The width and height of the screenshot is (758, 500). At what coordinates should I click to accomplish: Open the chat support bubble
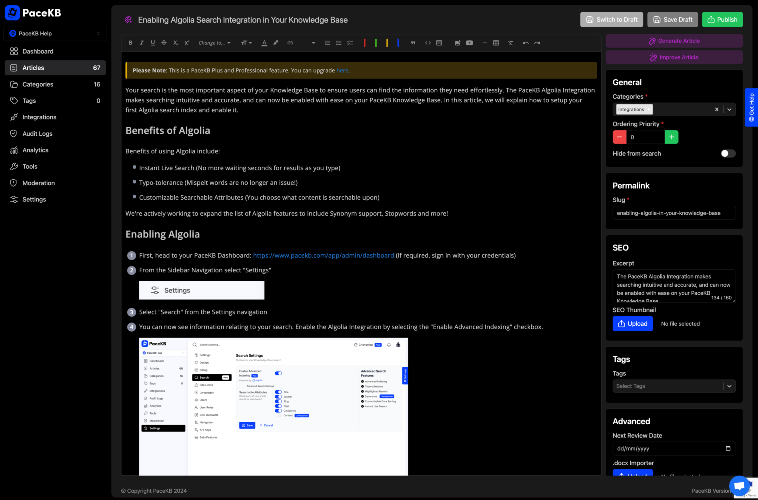click(739, 485)
